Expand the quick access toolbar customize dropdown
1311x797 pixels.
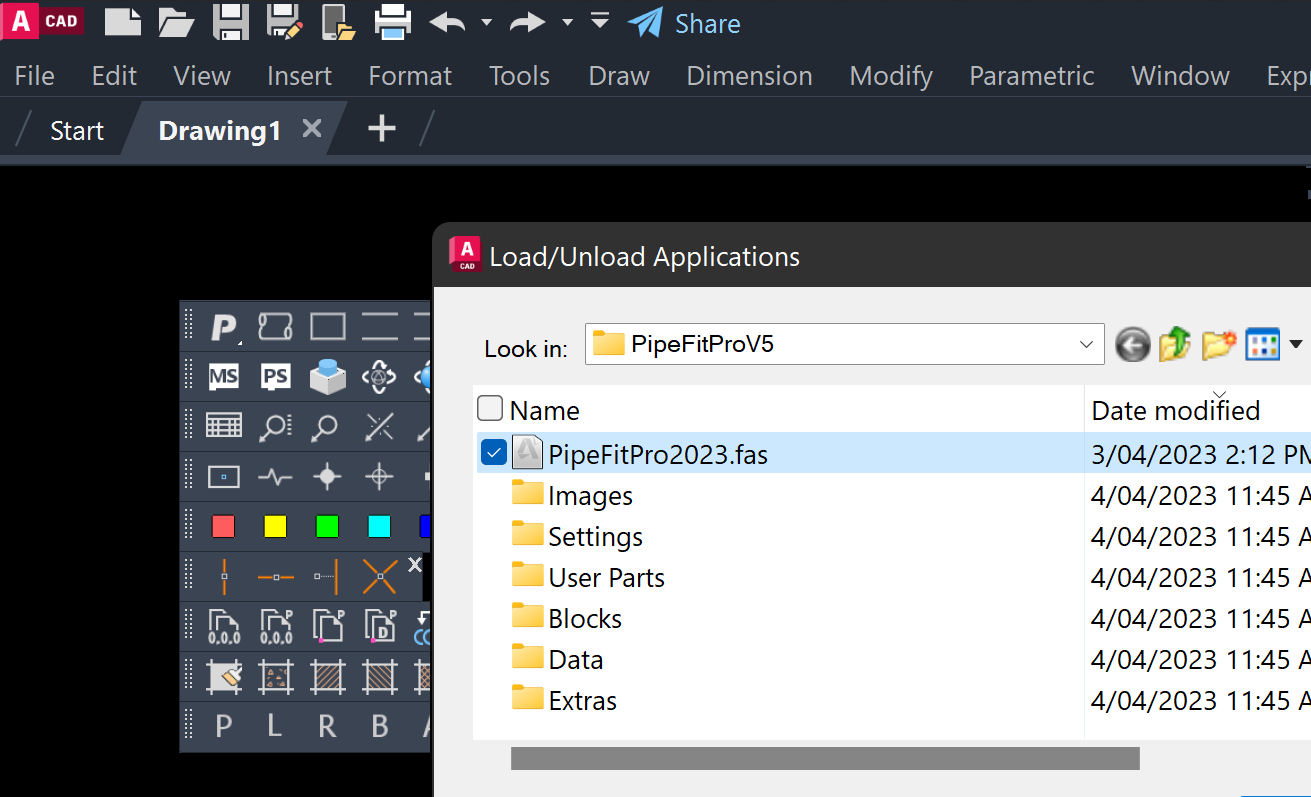[x=600, y=20]
